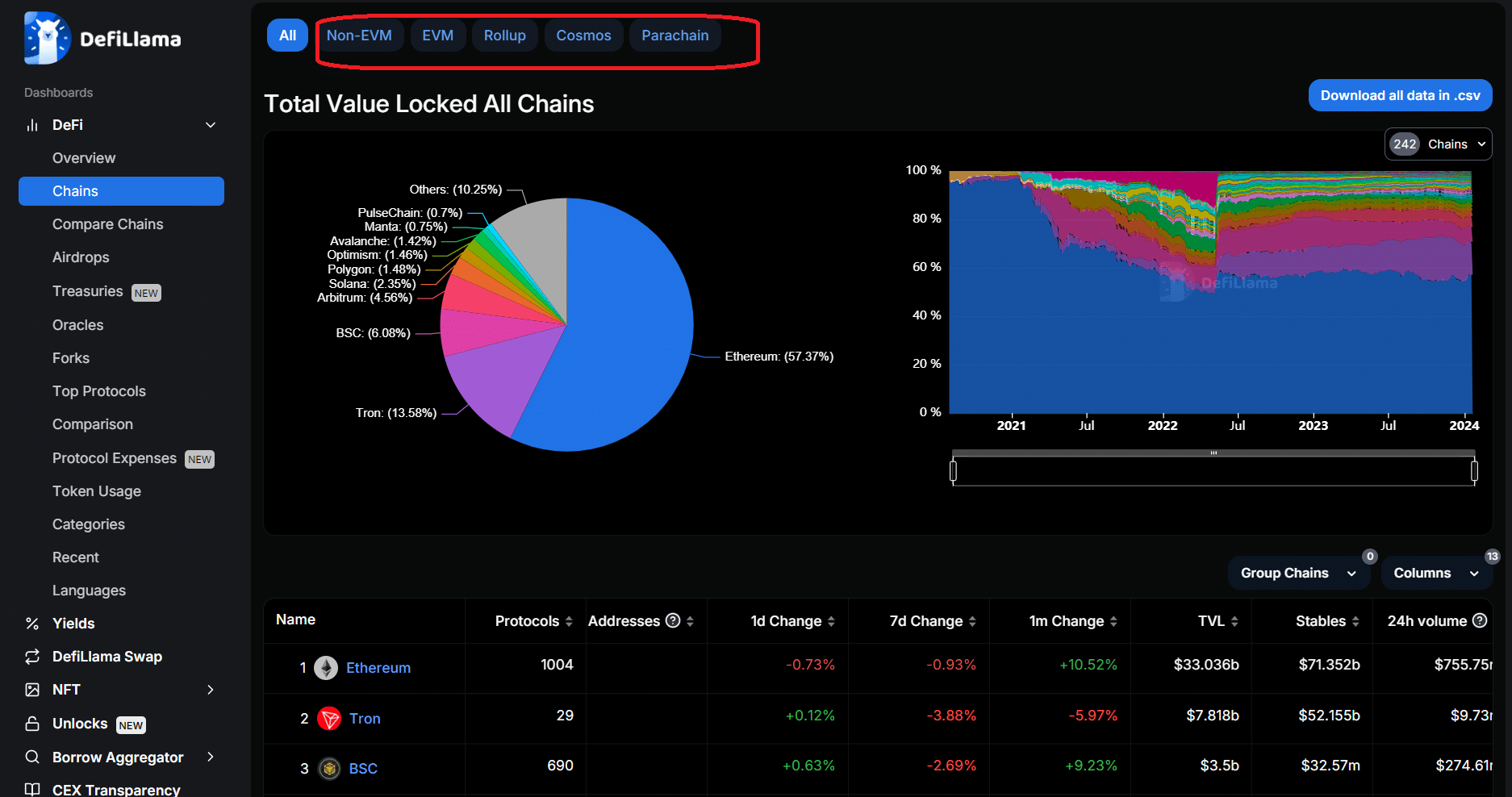Select Compare Chains in the sidebar

(x=107, y=223)
